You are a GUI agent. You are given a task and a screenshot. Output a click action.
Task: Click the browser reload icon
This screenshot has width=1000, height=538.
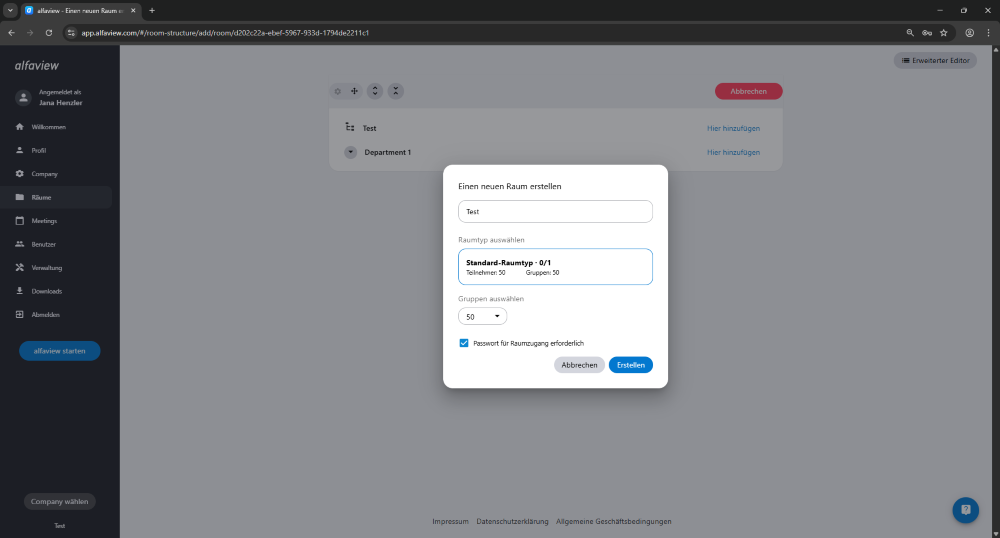point(49,32)
